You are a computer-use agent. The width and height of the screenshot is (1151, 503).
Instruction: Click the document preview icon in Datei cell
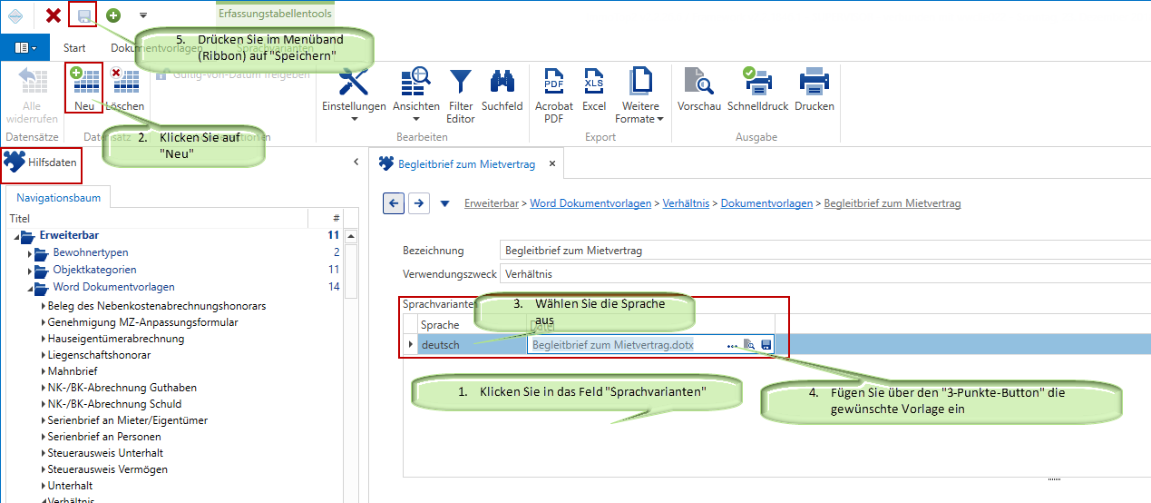coord(749,344)
